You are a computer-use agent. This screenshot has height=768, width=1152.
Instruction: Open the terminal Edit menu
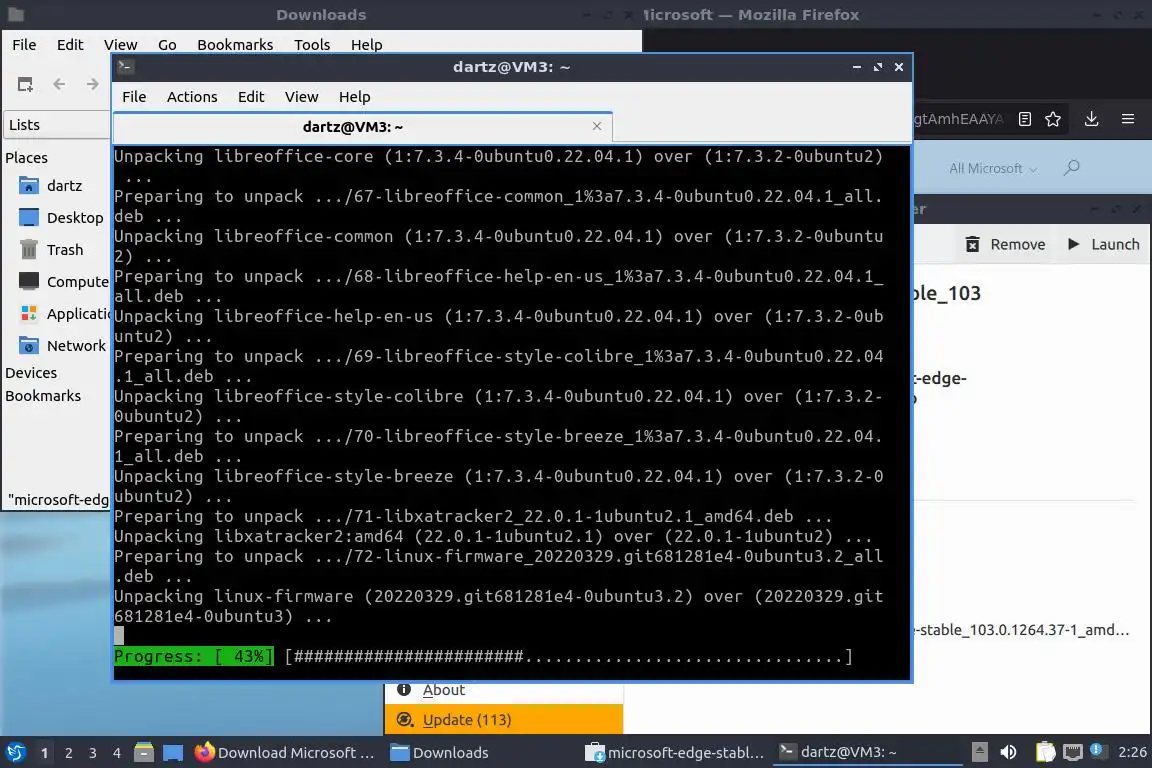click(x=251, y=97)
